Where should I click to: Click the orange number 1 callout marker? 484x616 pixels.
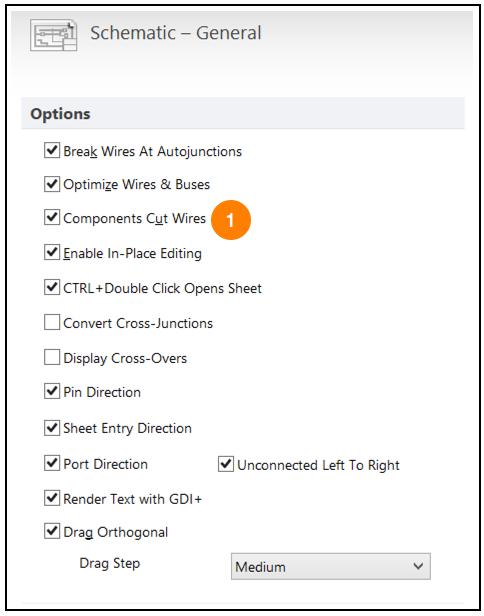(x=231, y=220)
